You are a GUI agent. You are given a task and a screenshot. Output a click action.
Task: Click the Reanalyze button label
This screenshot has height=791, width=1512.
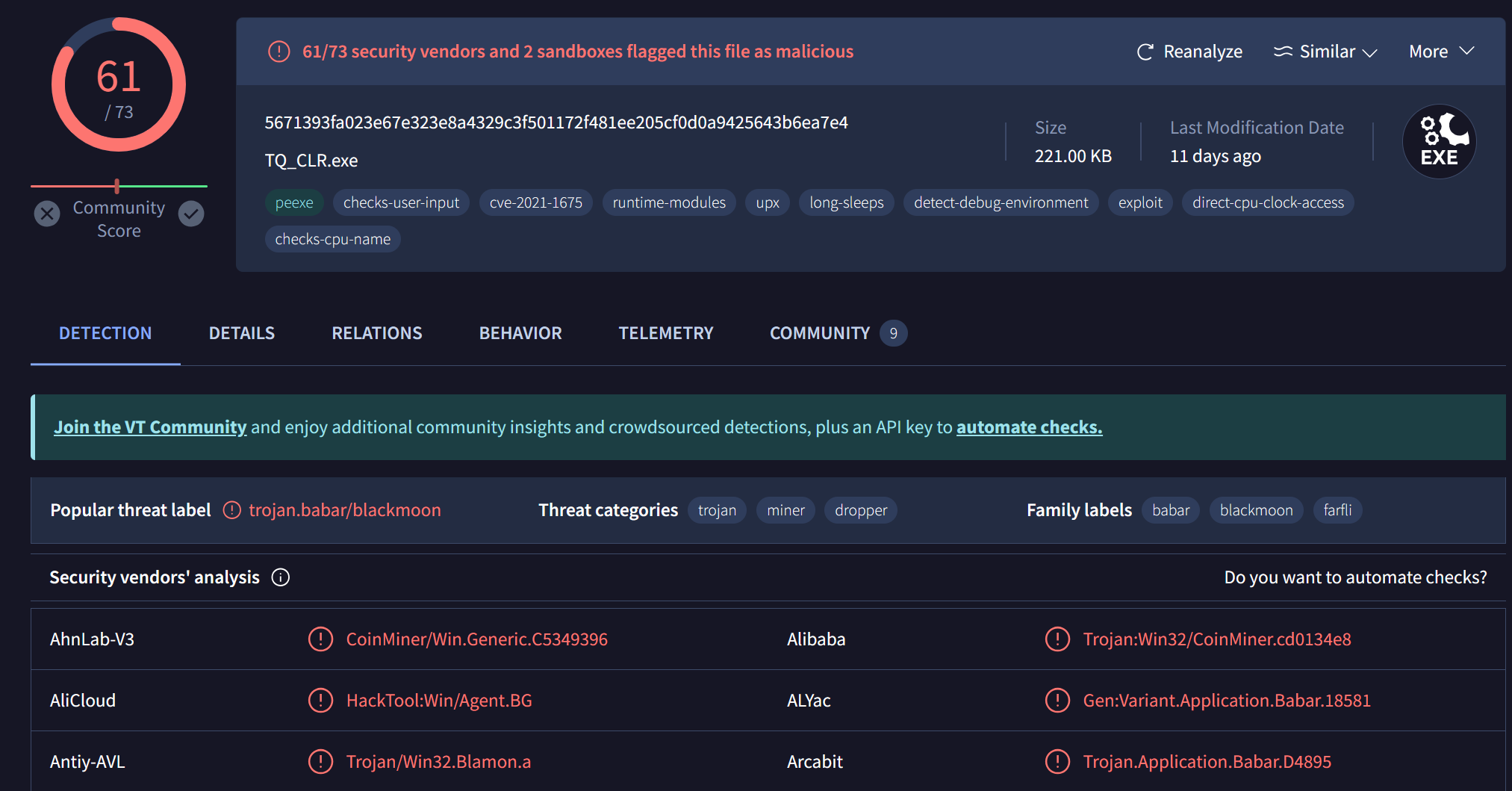tap(1203, 52)
